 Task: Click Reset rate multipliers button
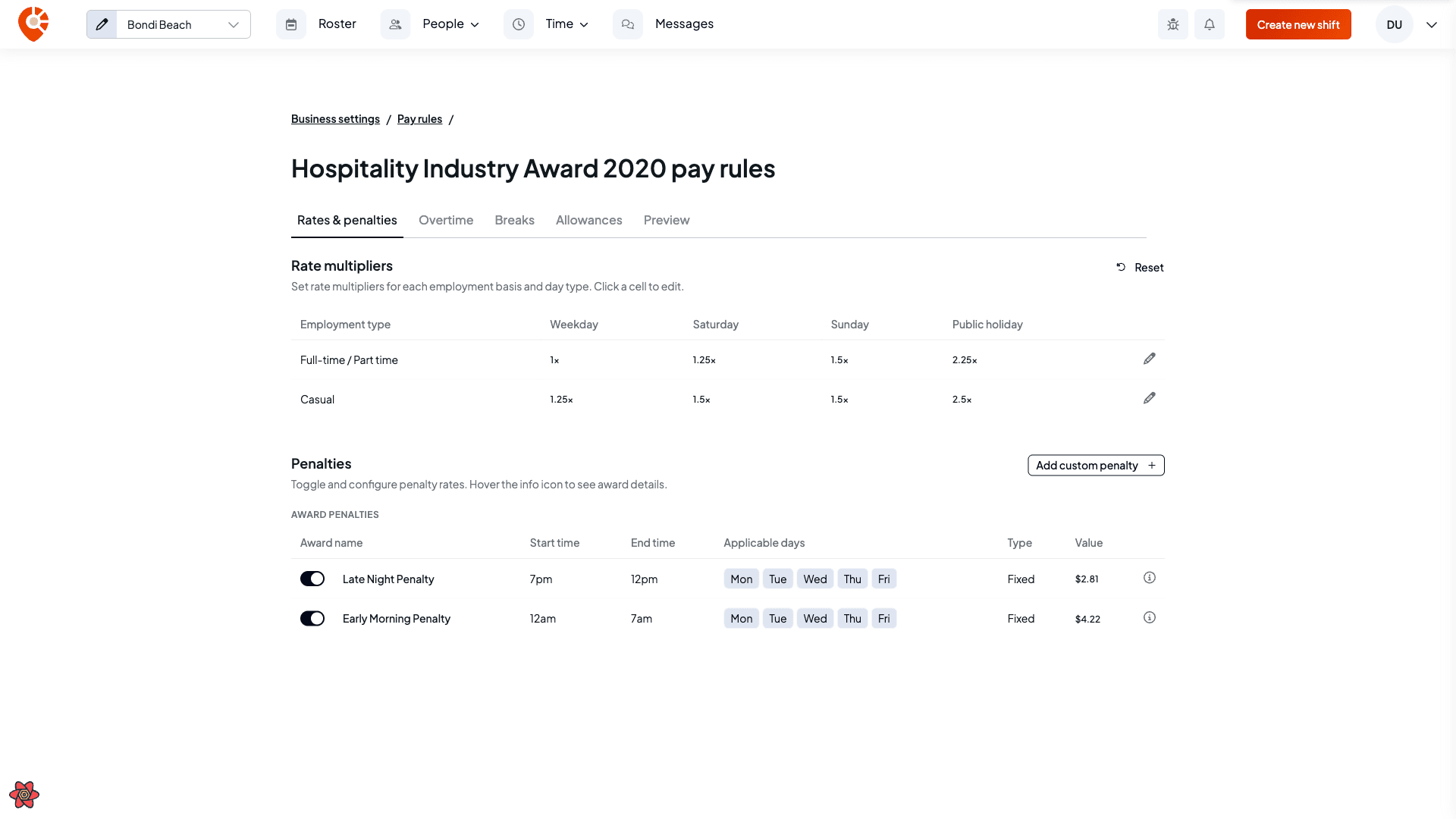[1140, 268]
